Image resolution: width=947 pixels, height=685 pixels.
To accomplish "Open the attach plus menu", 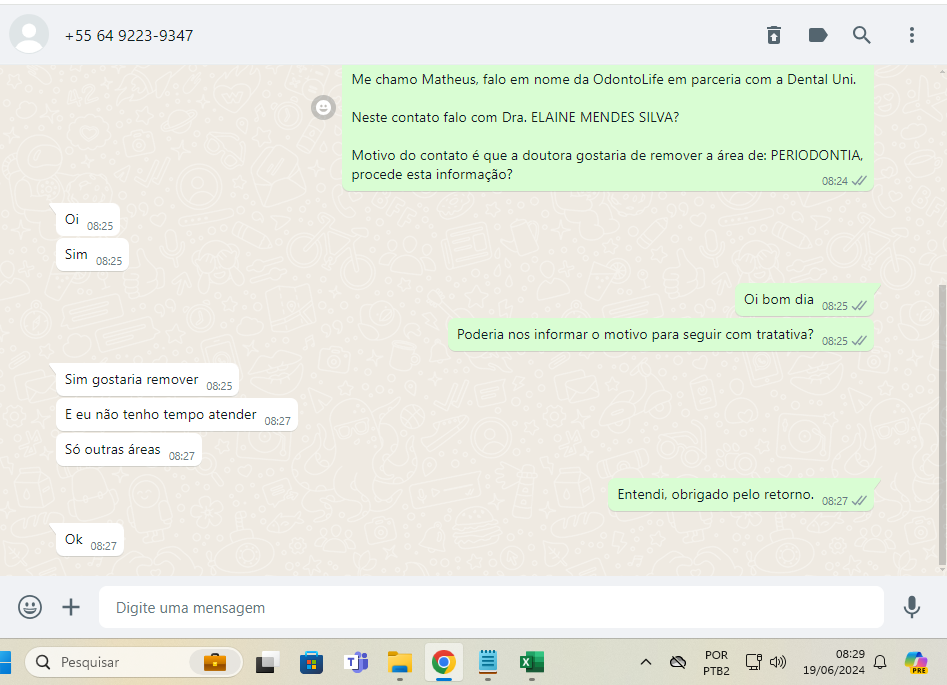I will [71, 607].
